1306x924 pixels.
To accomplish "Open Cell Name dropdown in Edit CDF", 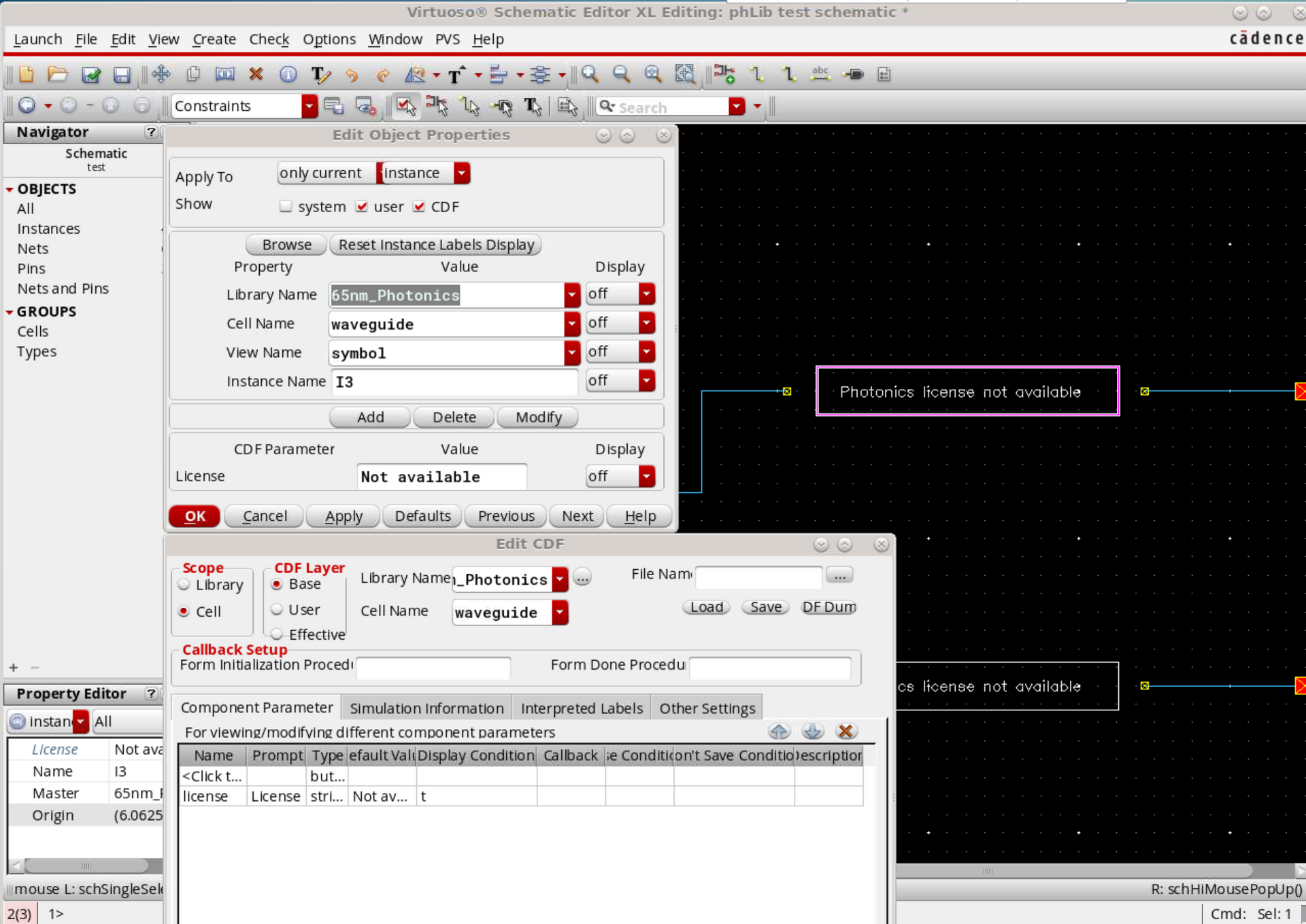I will (x=560, y=612).
